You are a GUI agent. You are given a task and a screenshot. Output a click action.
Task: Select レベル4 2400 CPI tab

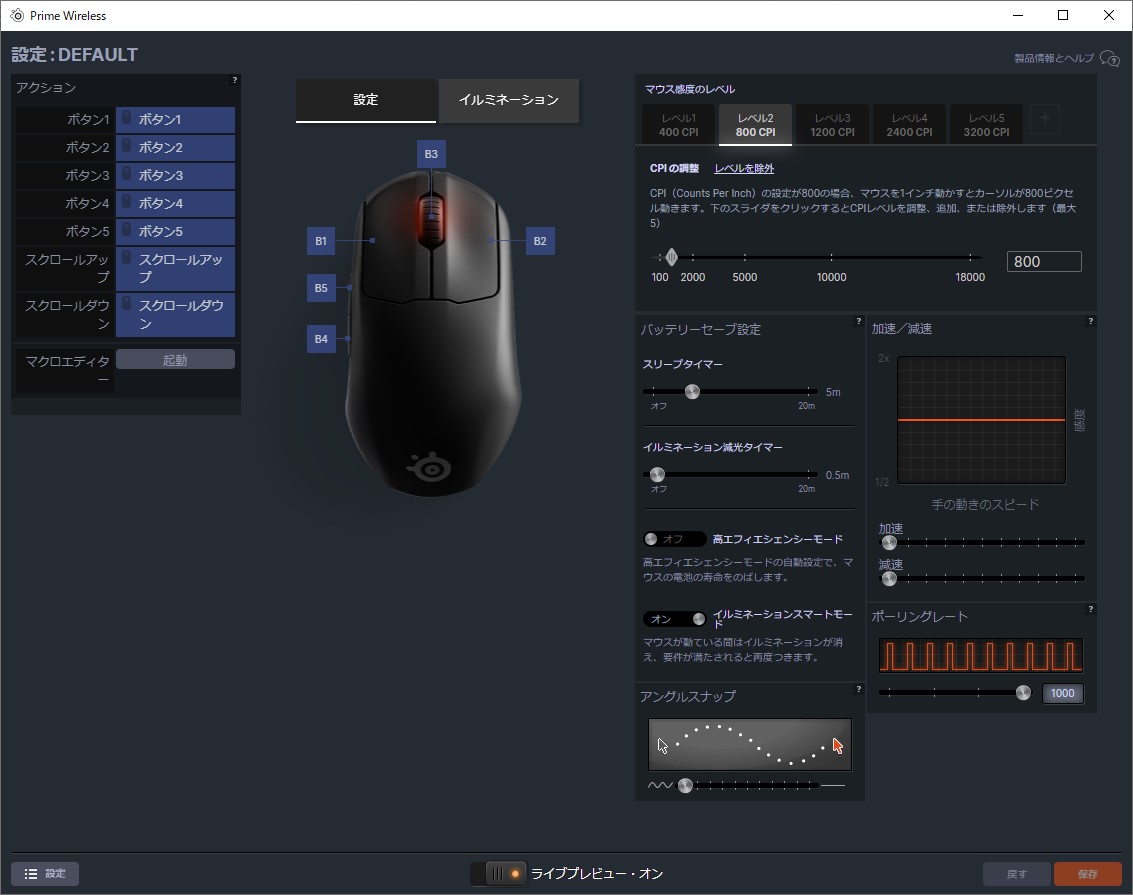pos(909,125)
